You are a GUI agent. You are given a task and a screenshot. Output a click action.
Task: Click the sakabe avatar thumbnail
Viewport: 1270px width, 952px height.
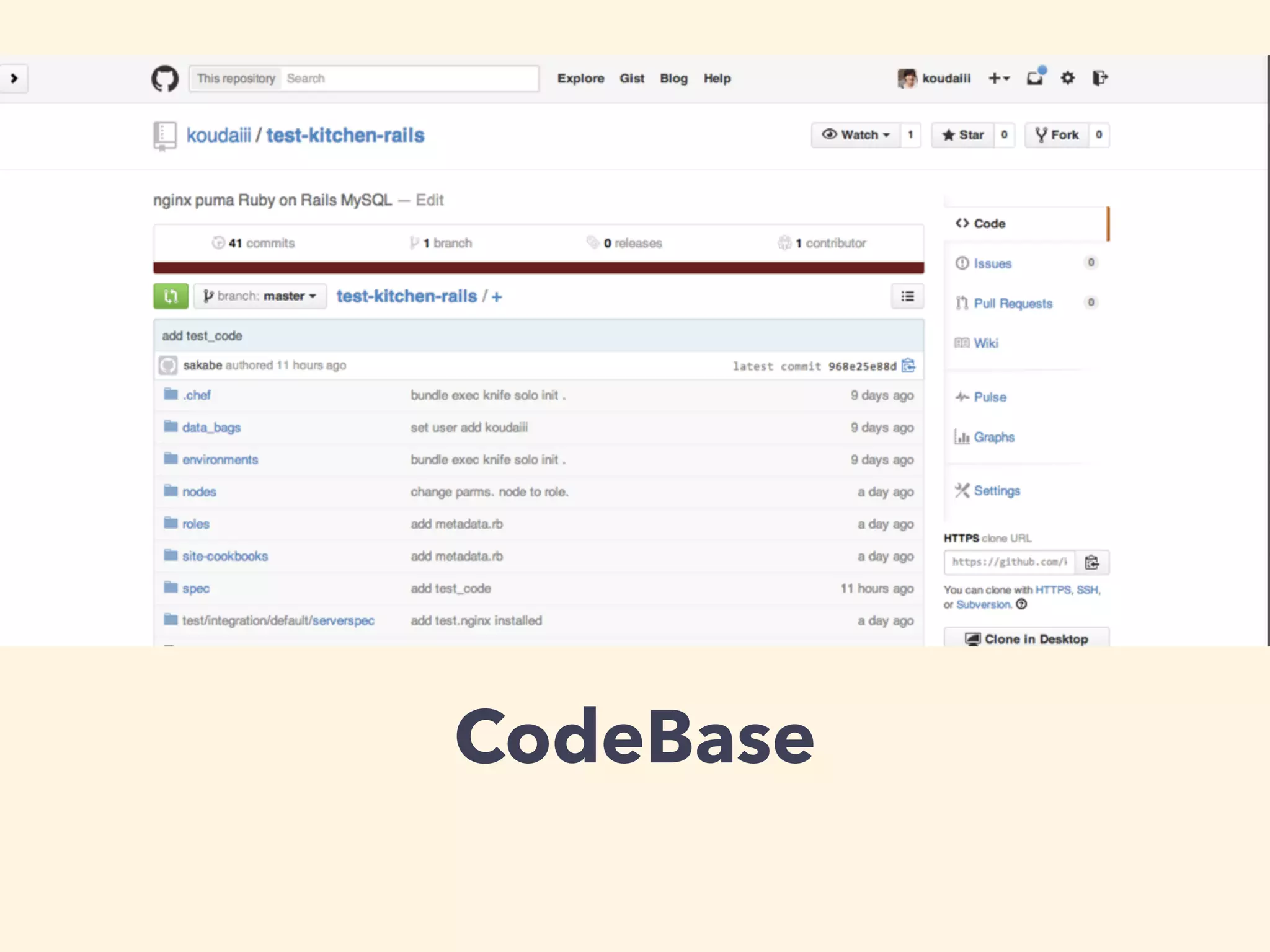(168, 365)
